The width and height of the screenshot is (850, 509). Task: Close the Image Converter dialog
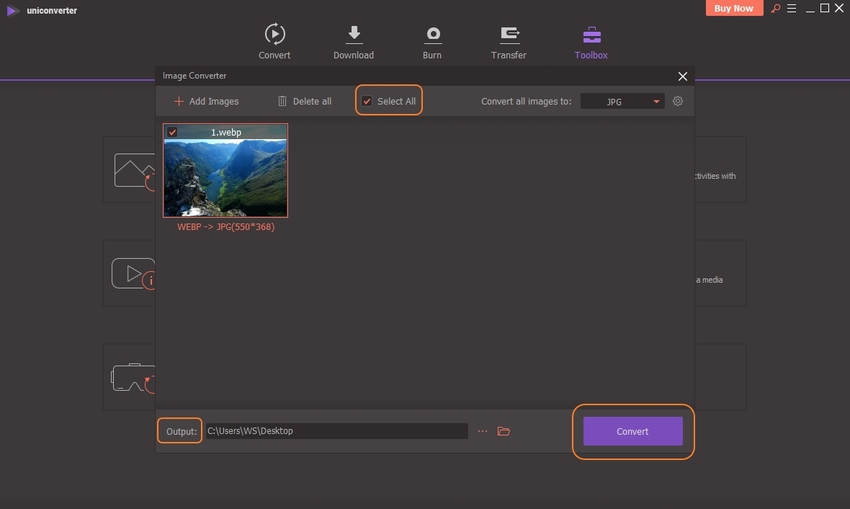click(x=683, y=76)
